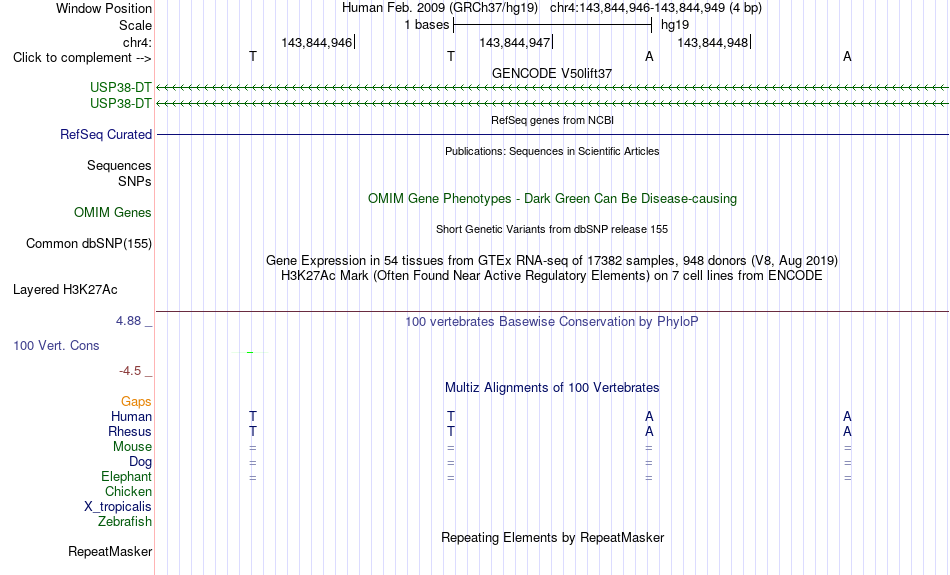Select the X_tropicalis species label
This screenshot has width=950, height=575.
[118, 507]
